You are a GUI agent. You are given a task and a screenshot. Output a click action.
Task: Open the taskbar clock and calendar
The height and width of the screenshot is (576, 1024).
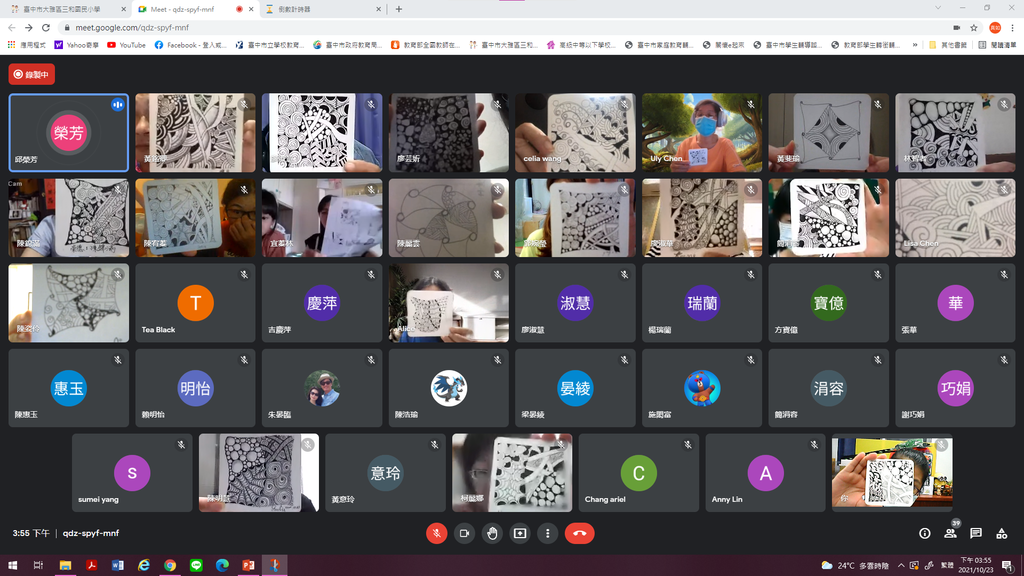[x=976, y=566]
